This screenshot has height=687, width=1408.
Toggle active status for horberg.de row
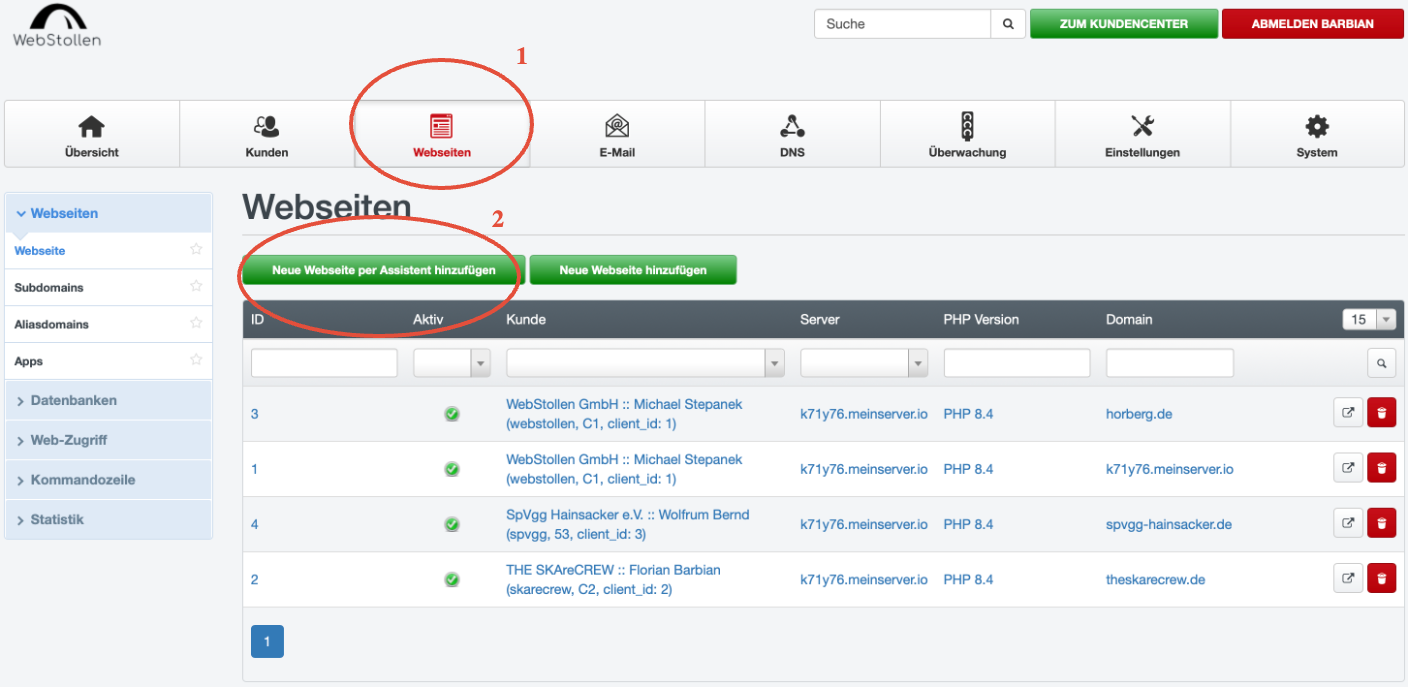[452, 414]
